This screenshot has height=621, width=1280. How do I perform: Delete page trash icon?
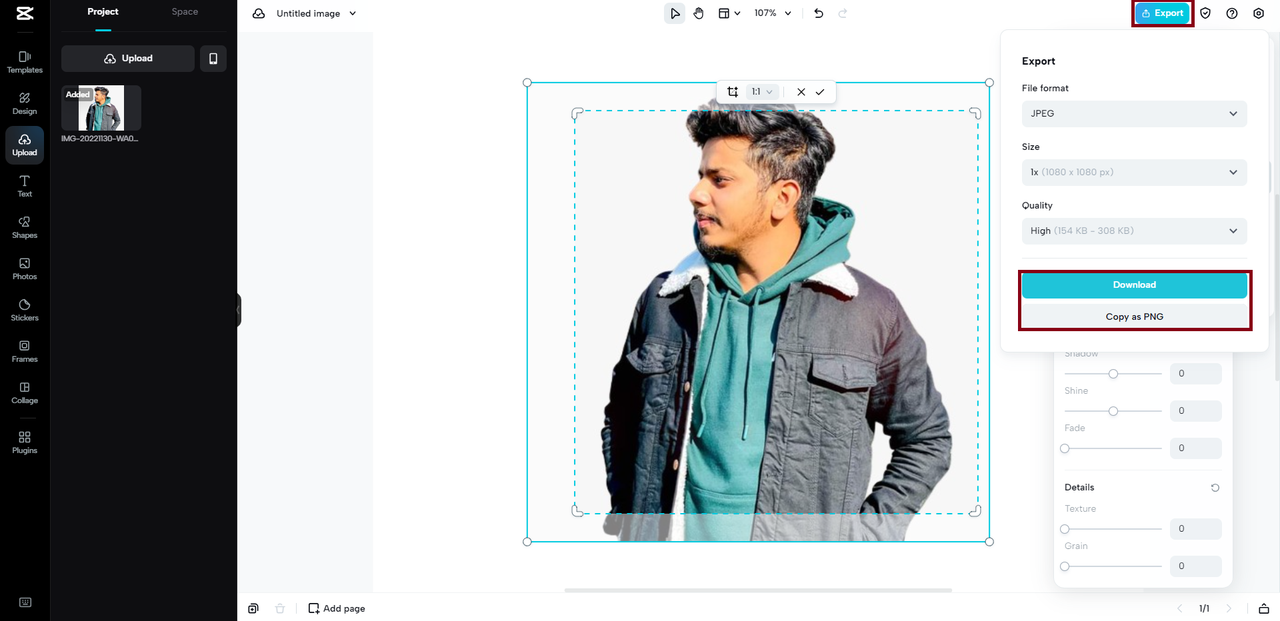pyautogui.click(x=280, y=608)
